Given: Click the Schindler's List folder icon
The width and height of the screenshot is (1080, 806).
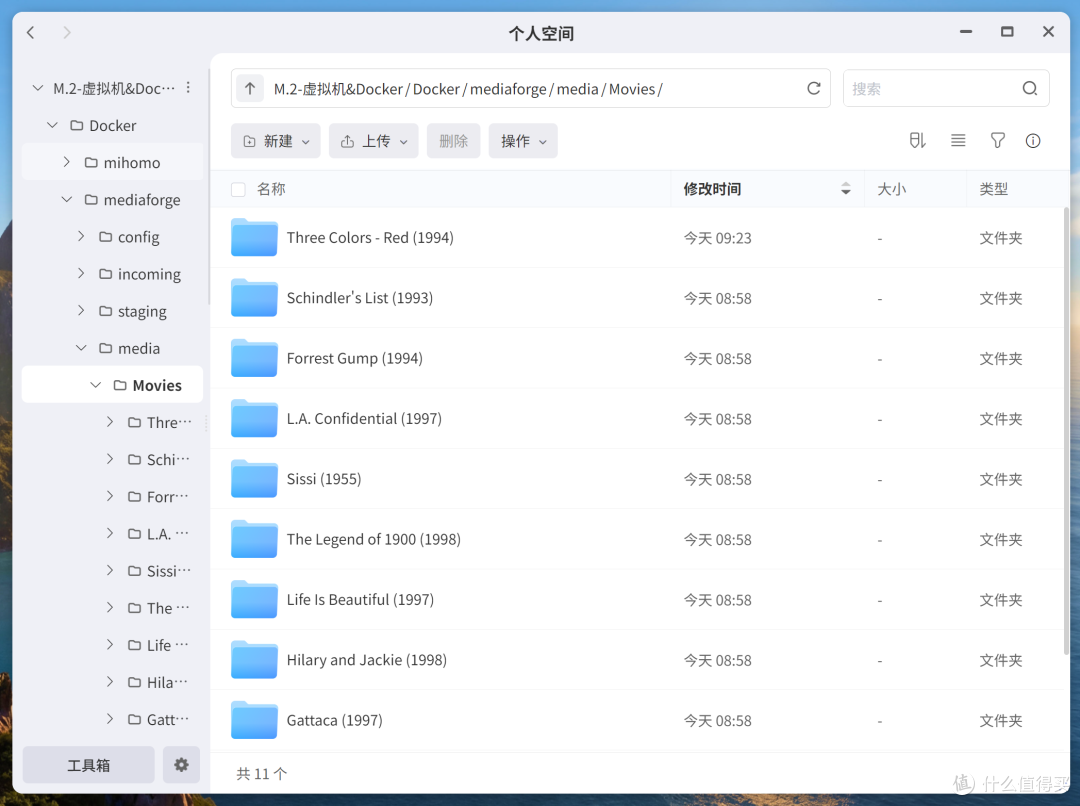Looking at the screenshot, I should coord(254,298).
